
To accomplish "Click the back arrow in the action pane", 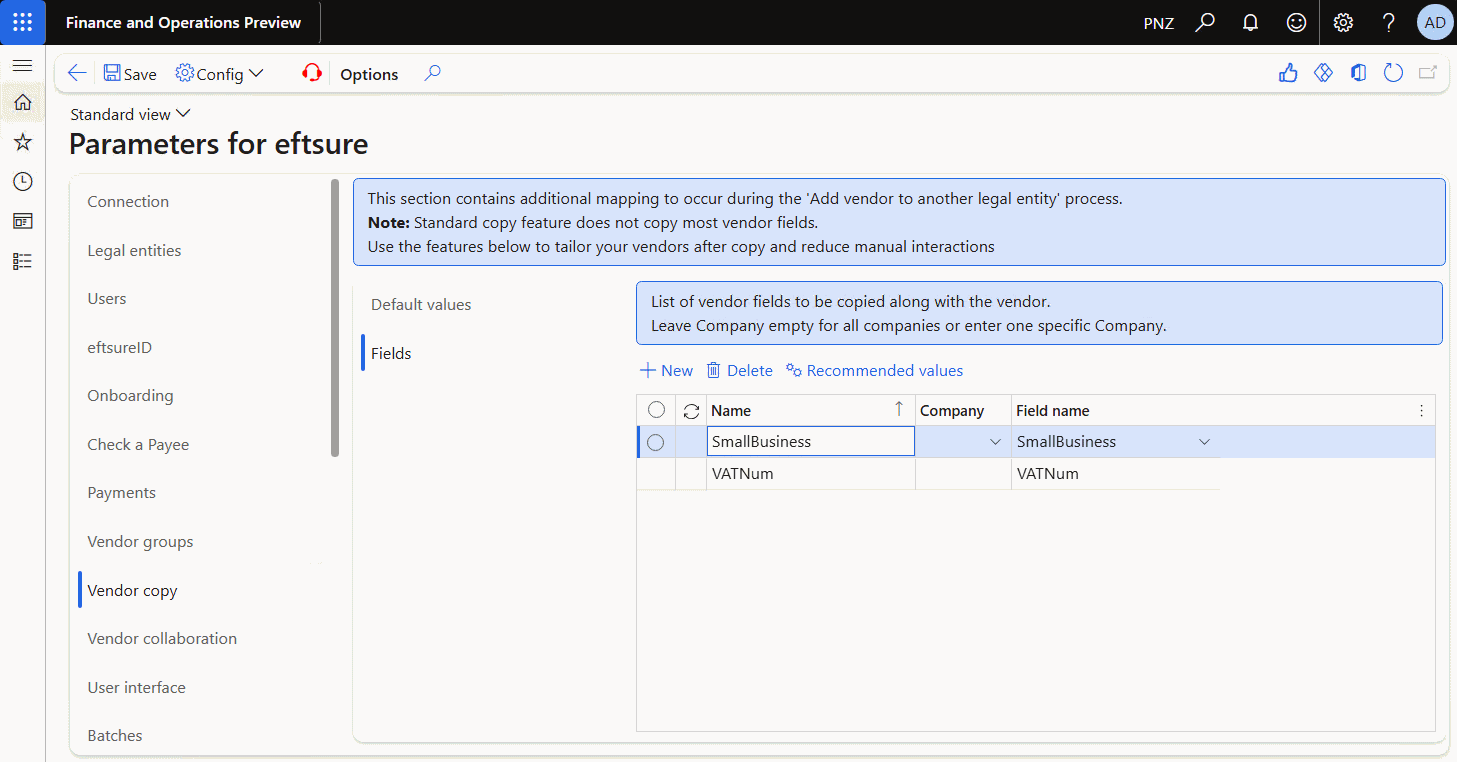I will coord(77,73).
